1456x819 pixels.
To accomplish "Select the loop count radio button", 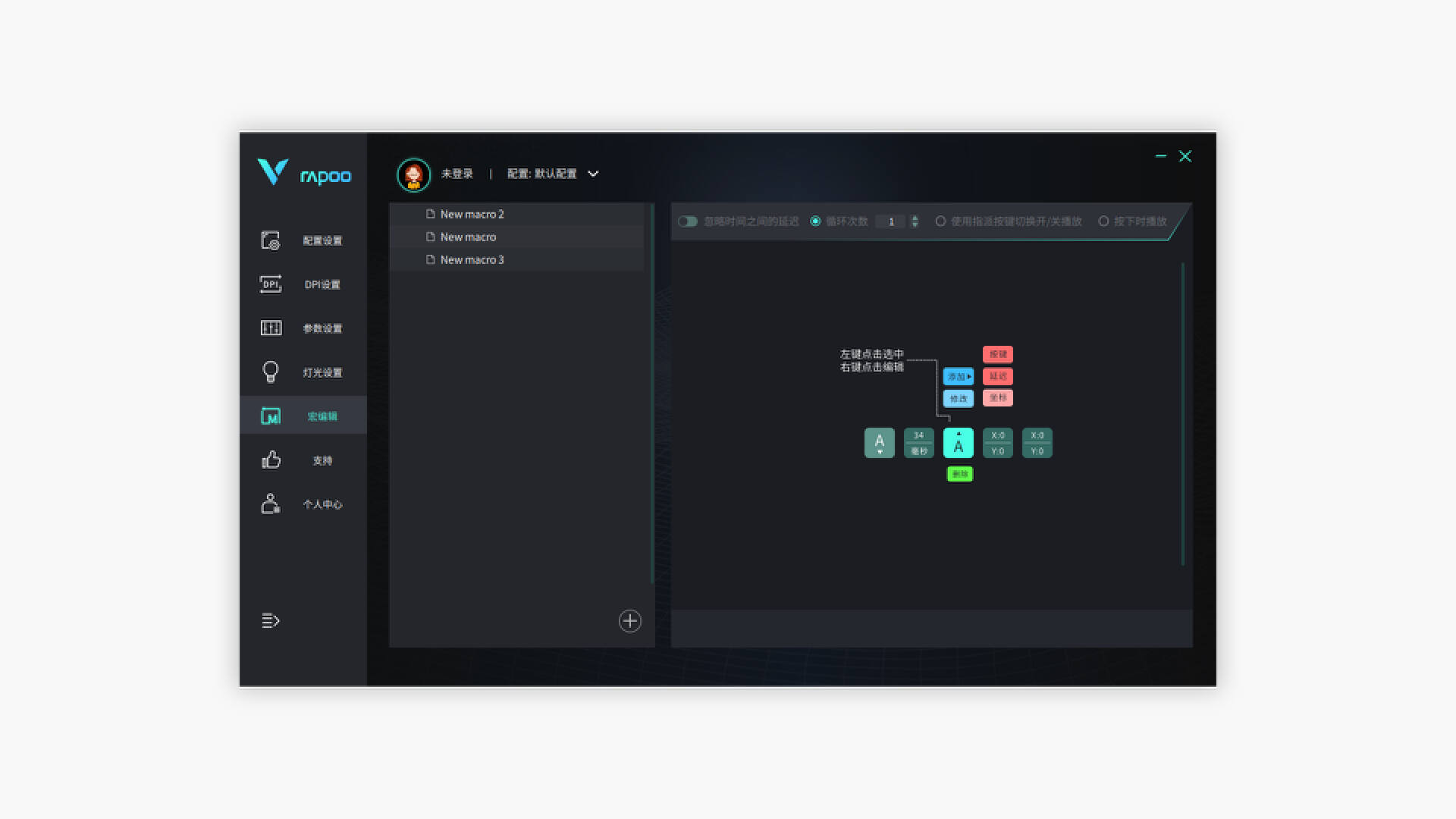I will coord(815,221).
